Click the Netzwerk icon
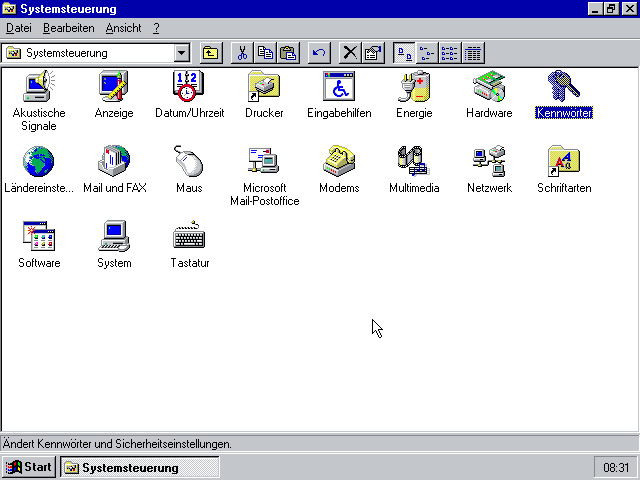Screen dimensions: 640x480 (489, 161)
